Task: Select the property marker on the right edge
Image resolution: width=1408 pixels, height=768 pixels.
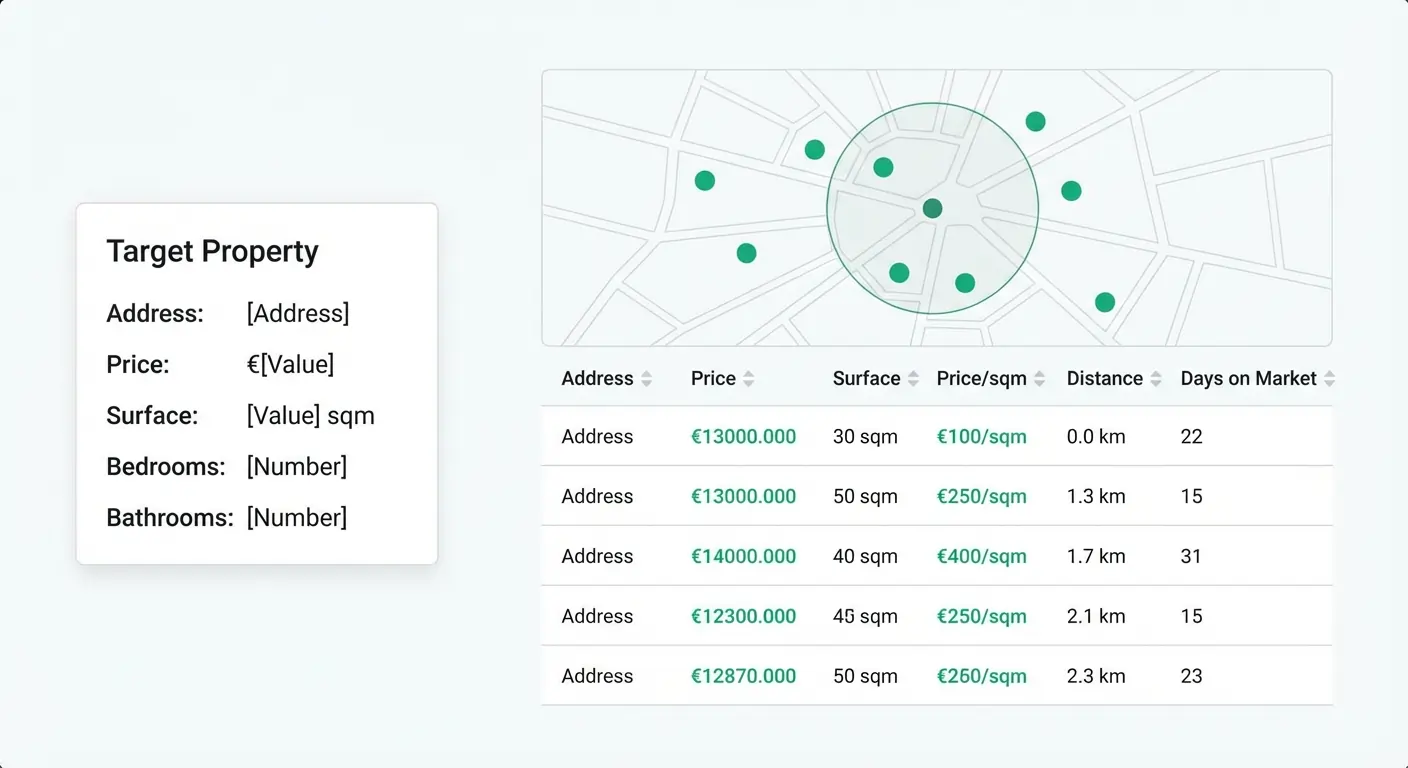Action: tap(1071, 188)
